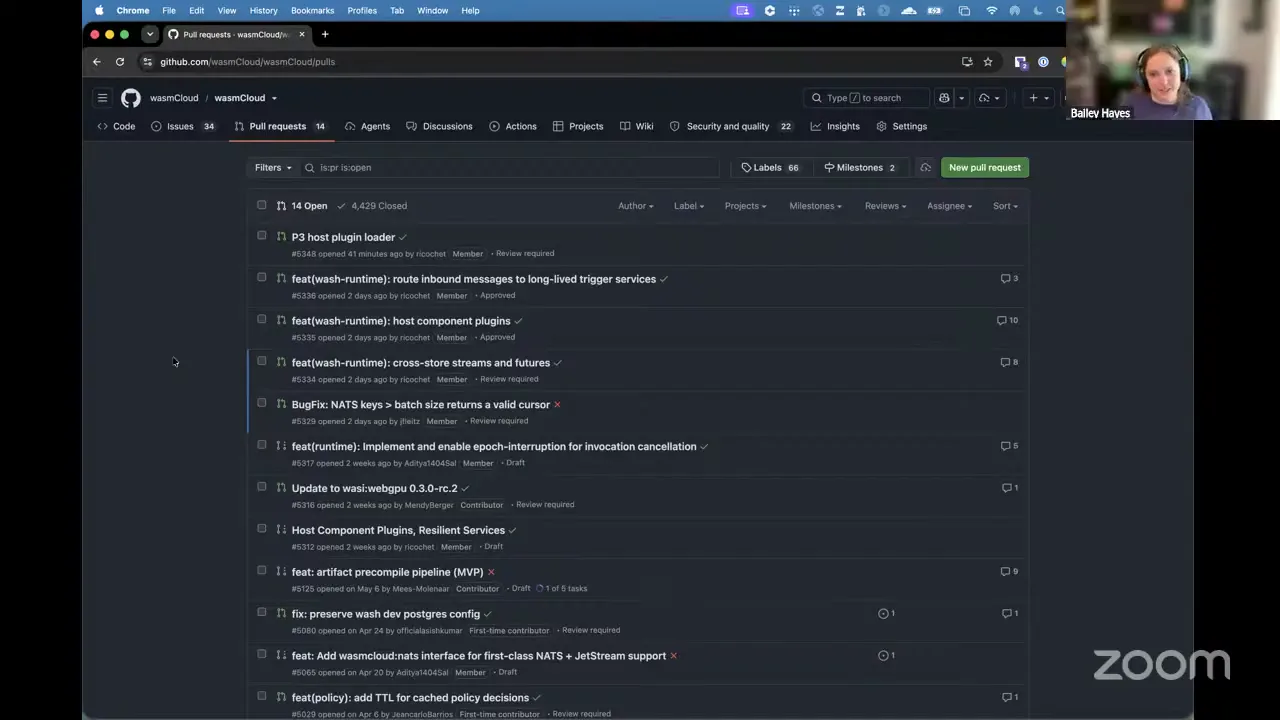Screen dimensions: 1280x720
Task: Check the BugFix NATS keys PR box
Action: point(262,404)
